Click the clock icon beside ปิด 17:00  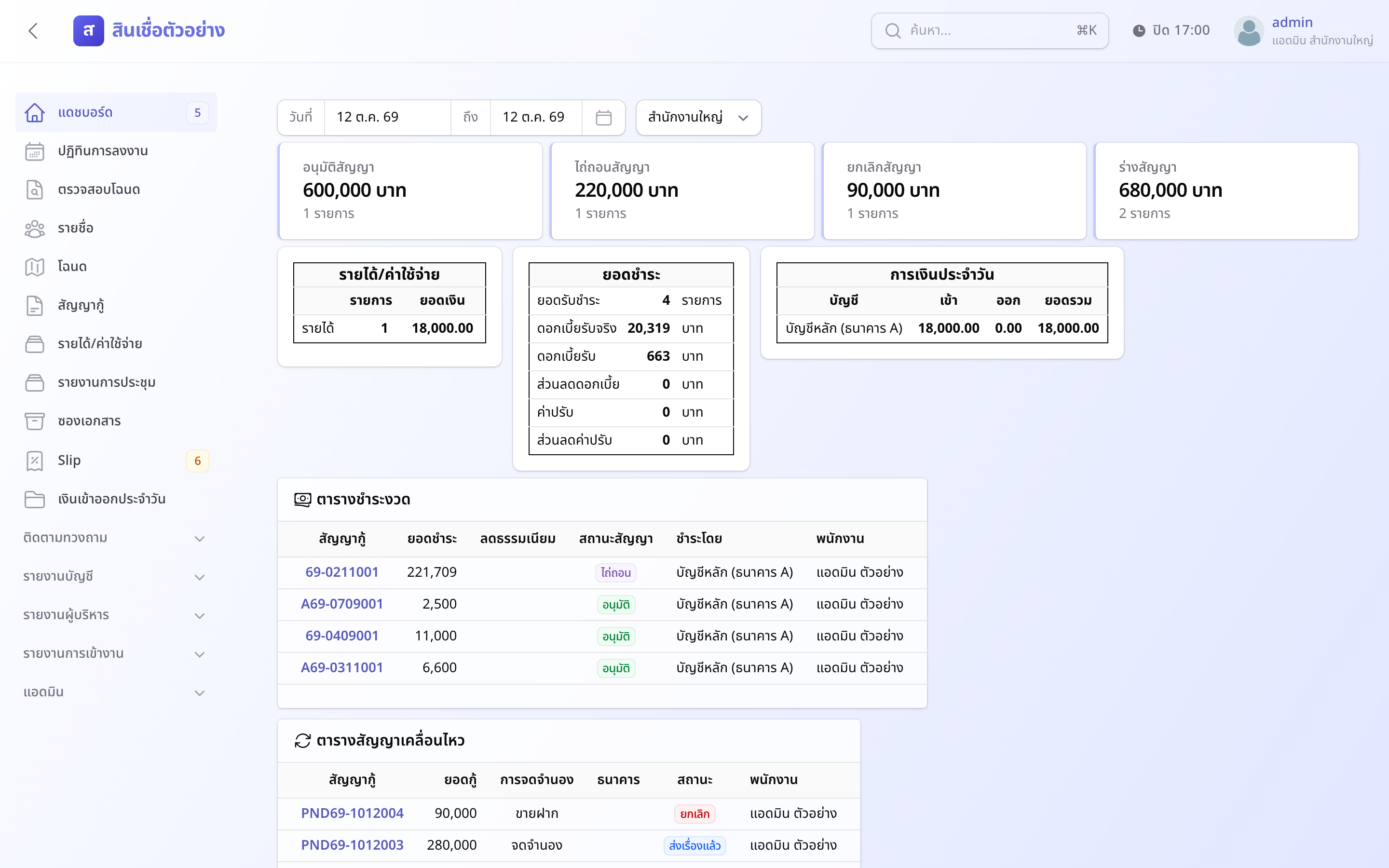[1139, 30]
